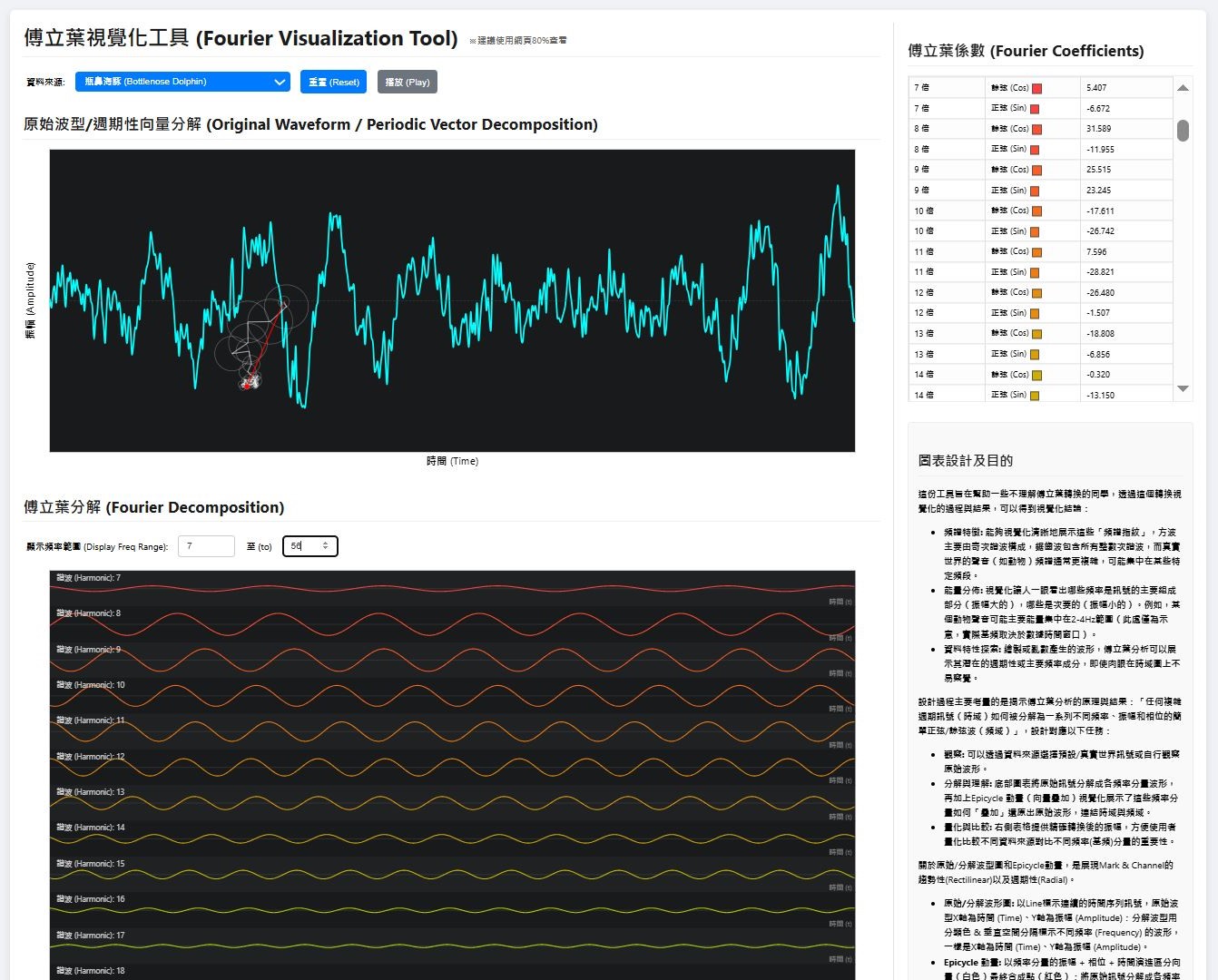Click the coefficients table scrollbar thumb

1183,131
